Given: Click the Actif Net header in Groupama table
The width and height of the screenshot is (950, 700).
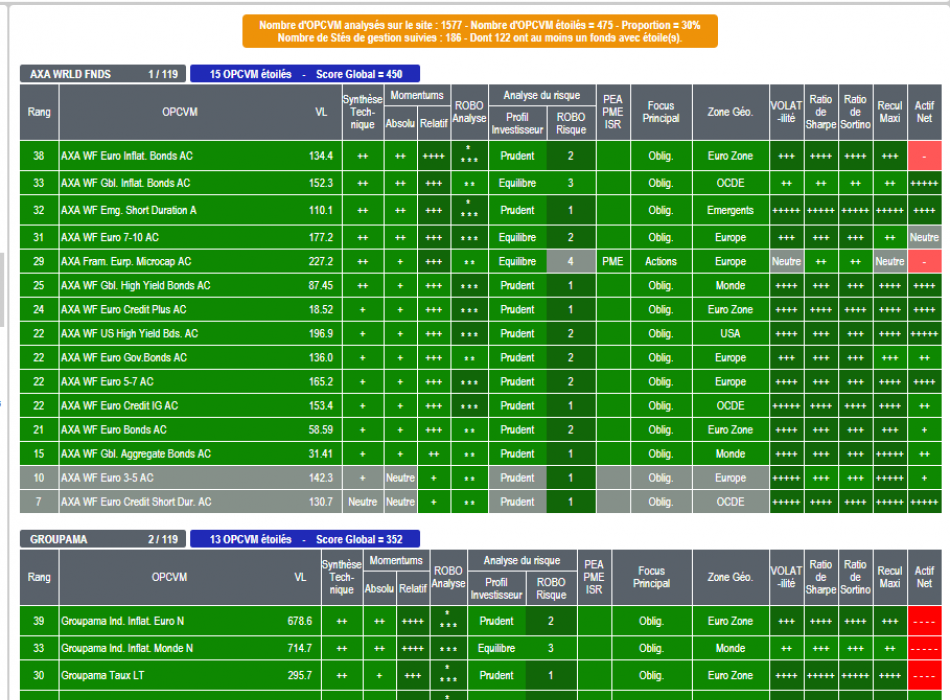Looking at the screenshot, I should pyautogui.click(x=925, y=578).
